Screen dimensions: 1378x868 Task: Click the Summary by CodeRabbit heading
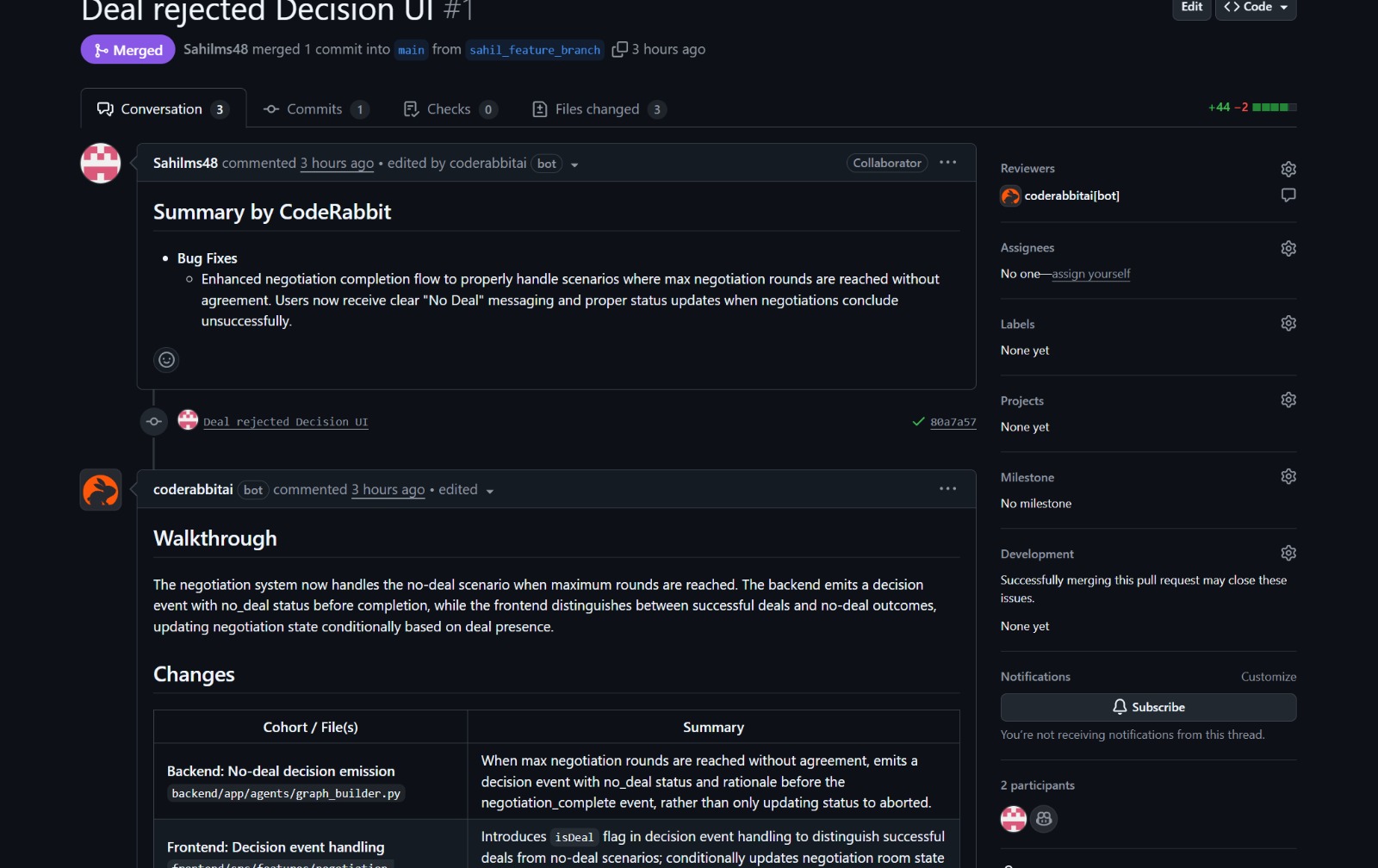[272, 212]
